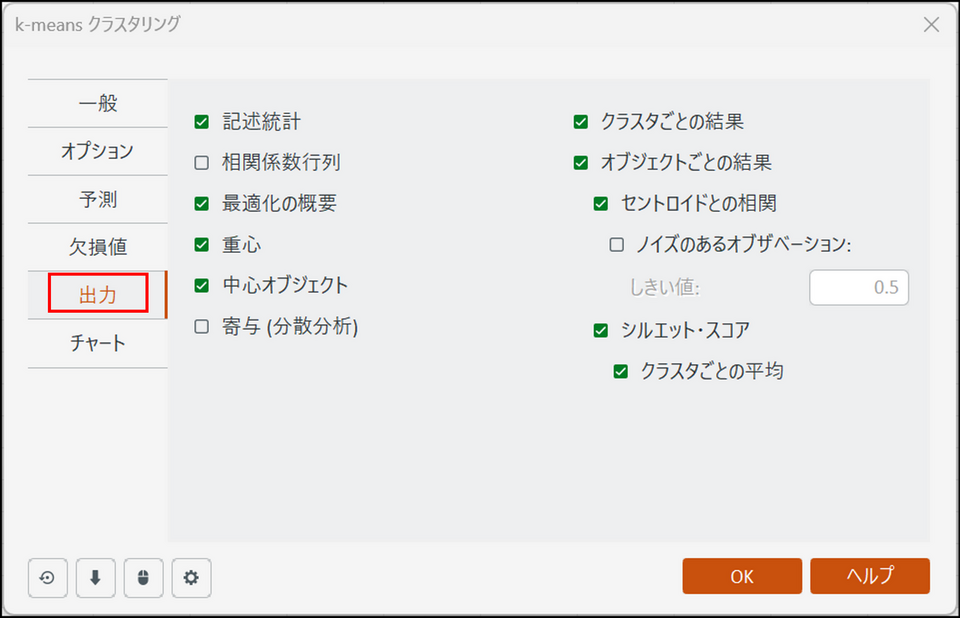Viewport: 960px width, 618px height.
Task: Enable 寄与 (分散分析) checkbox
Action: pyautogui.click(x=202, y=326)
